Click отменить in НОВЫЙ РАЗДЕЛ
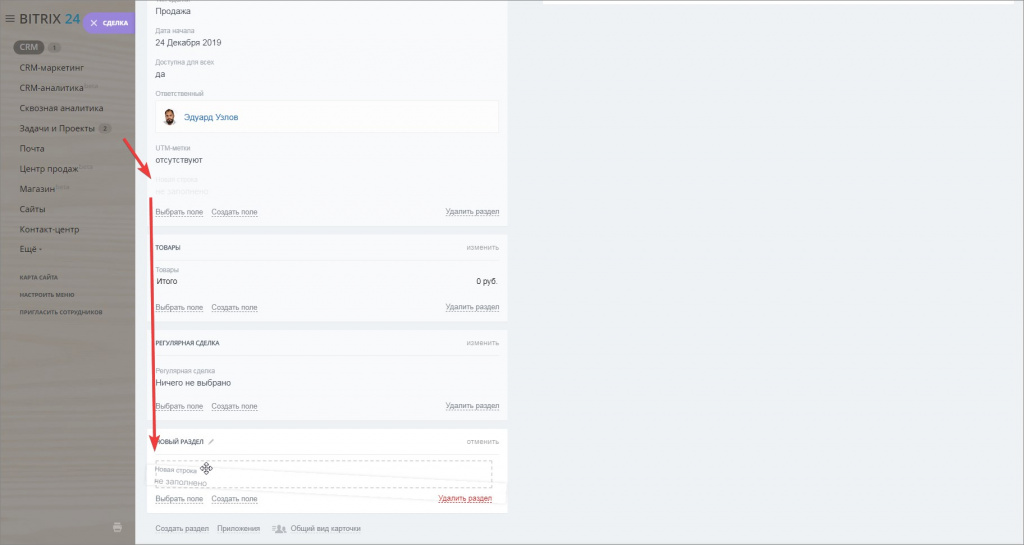The height and width of the screenshot is (545, 1024). pyautogui.click(x=483, y=442)
